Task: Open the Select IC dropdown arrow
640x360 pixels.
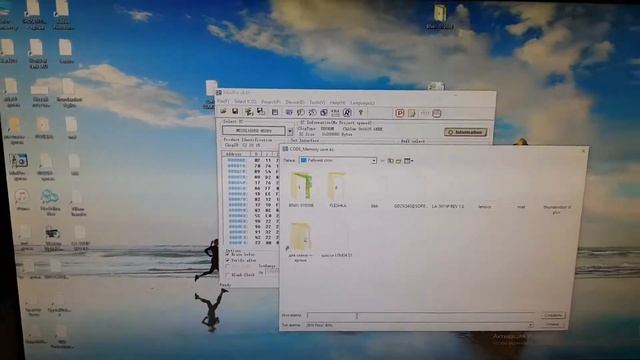Action: pos(290,131)
